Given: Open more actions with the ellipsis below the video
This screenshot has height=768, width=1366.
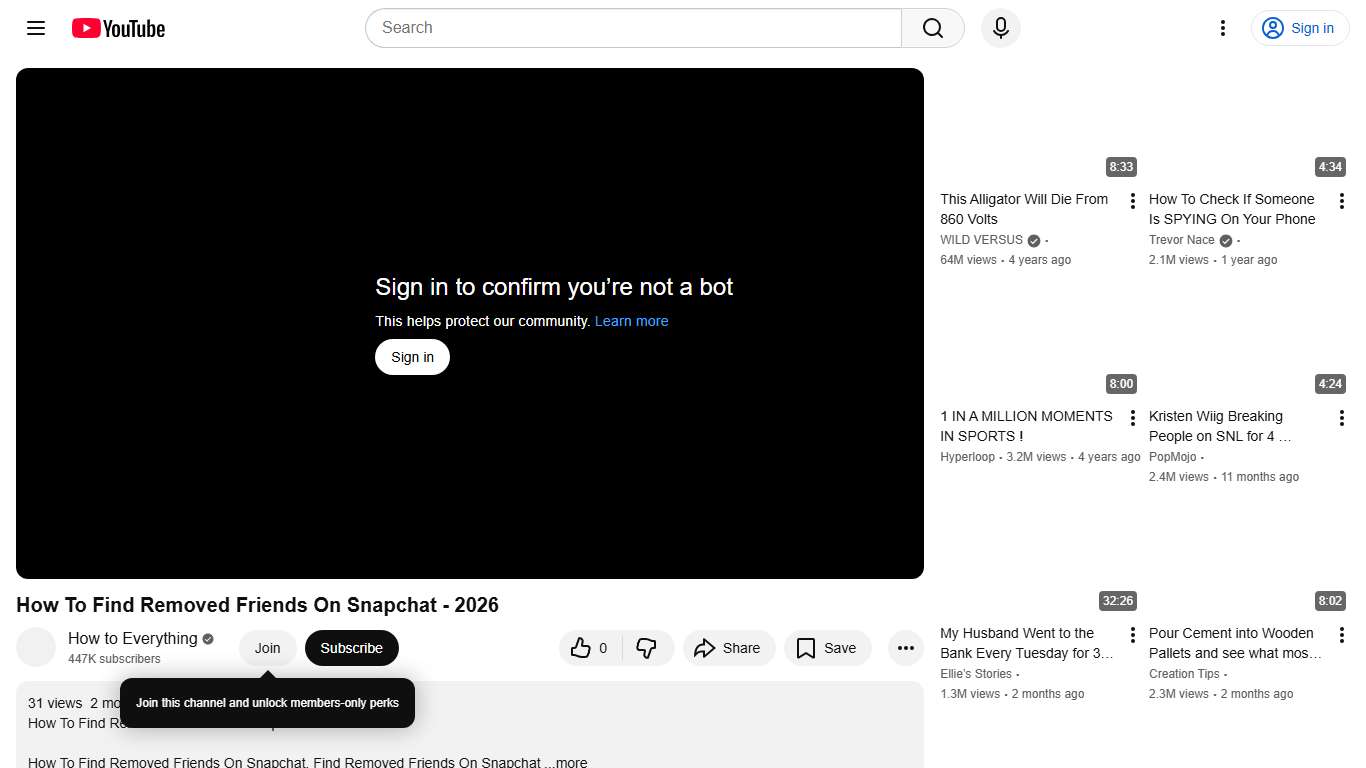Looking at the screenshot, I should pyautogui.click(x=905, y=648).
